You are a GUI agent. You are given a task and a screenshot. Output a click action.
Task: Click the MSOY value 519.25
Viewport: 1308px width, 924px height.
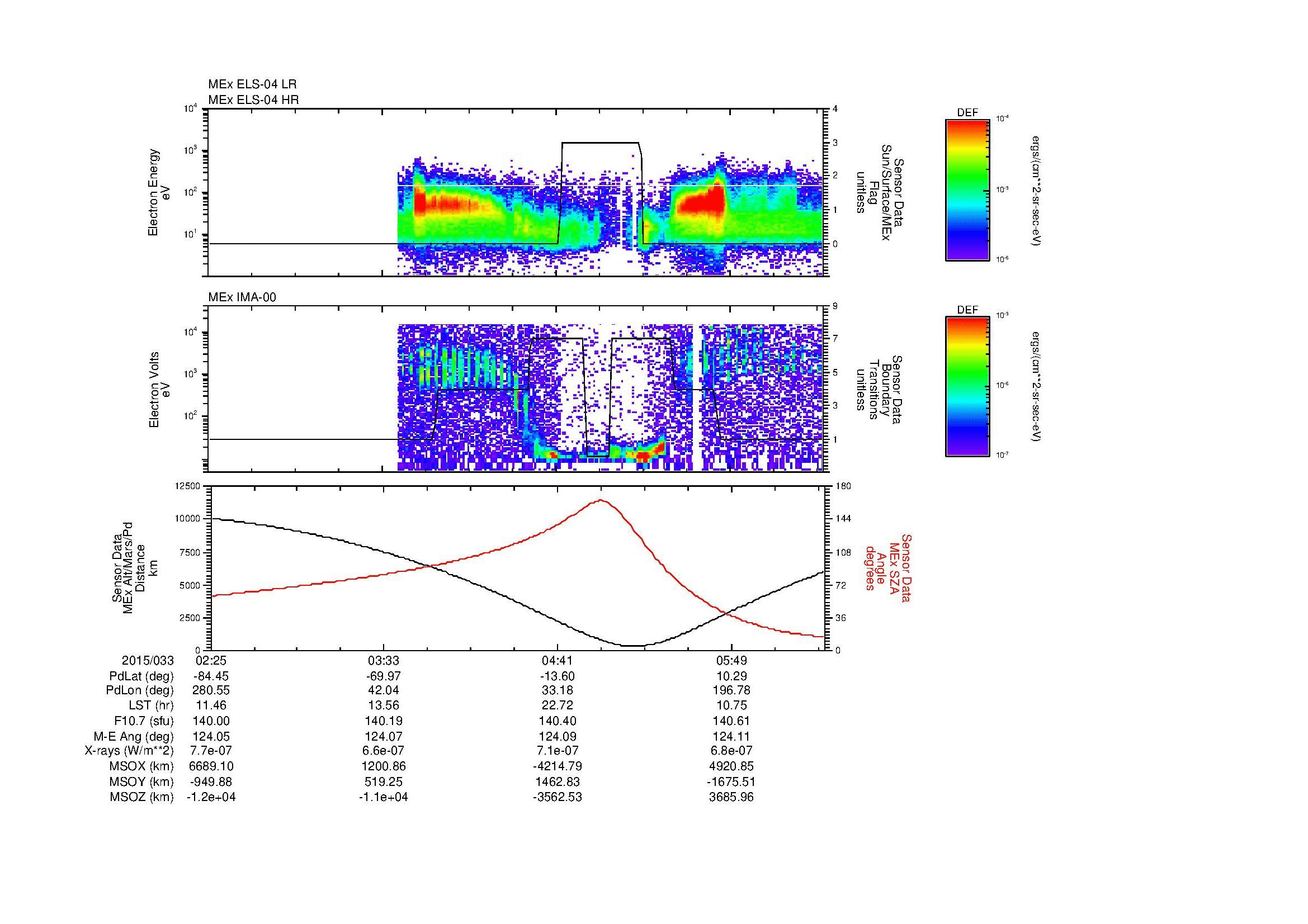[x=384, y=781]
